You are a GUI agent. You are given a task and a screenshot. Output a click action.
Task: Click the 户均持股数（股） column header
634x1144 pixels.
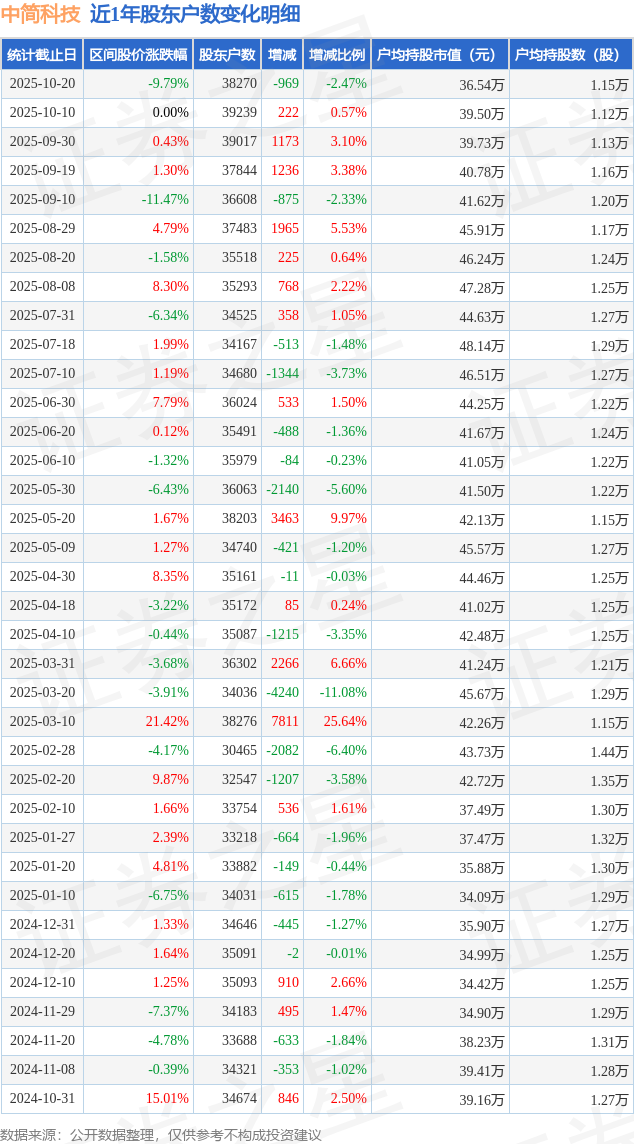click(570, 55)
